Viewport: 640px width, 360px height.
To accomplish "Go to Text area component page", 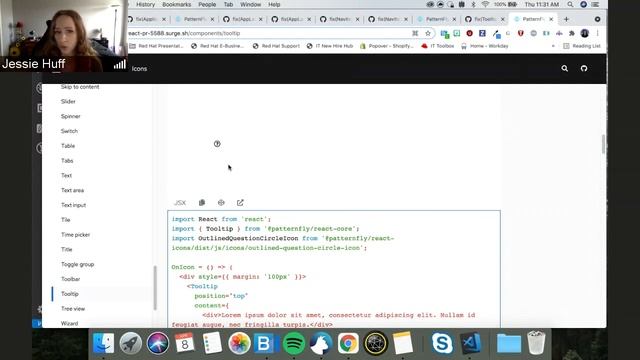I will 72,190.
